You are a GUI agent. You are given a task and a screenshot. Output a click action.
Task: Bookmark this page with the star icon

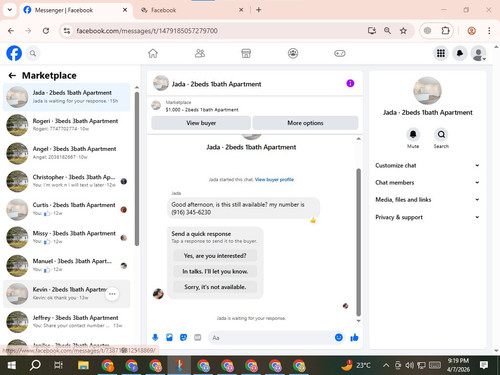coord(403,31)
